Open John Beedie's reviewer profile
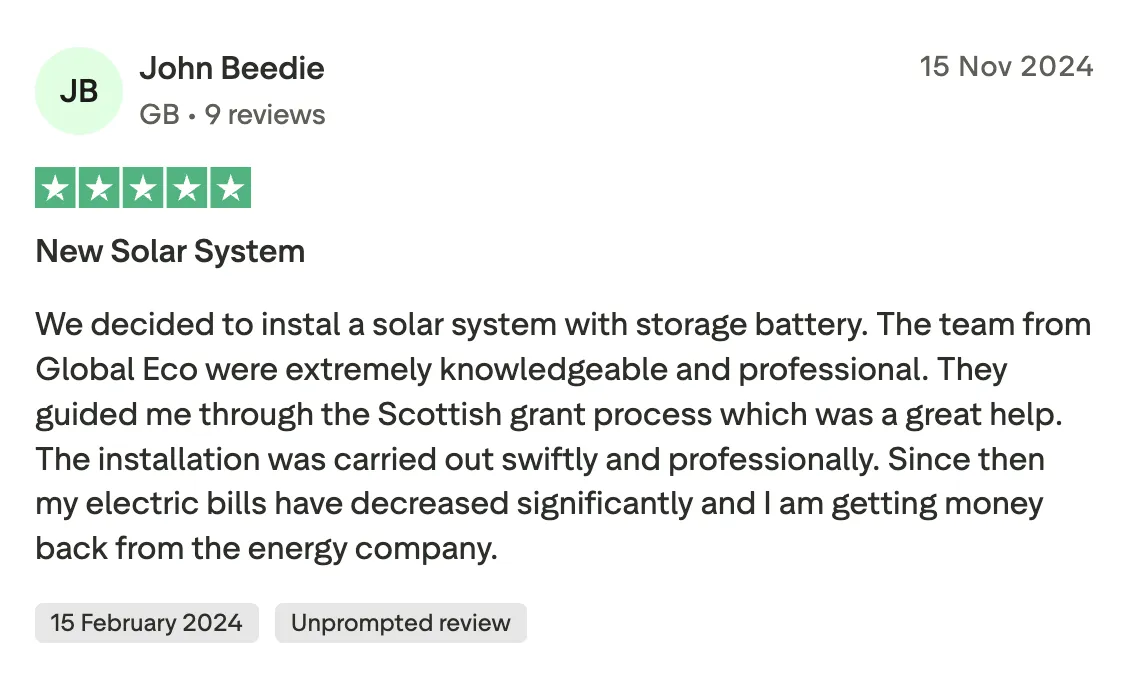1134x686 pixels. [232, 69]
